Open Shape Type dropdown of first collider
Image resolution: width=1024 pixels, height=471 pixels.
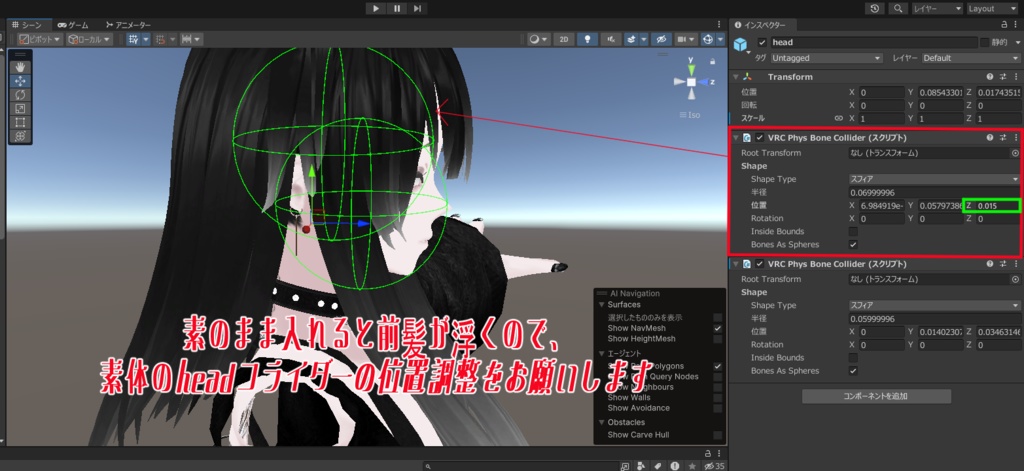coord(934,179)
